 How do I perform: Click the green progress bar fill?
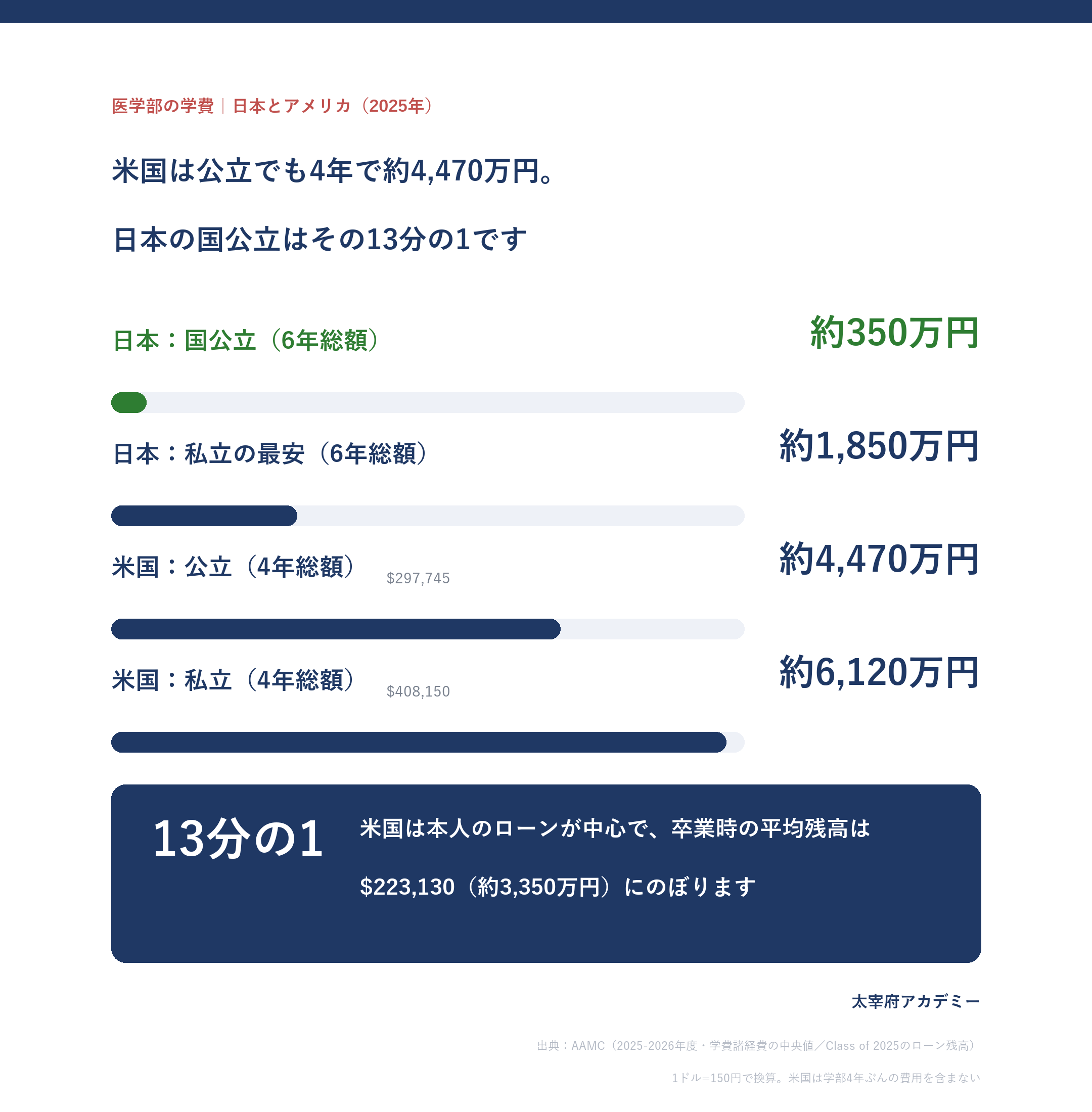click(x=129, y=402)
